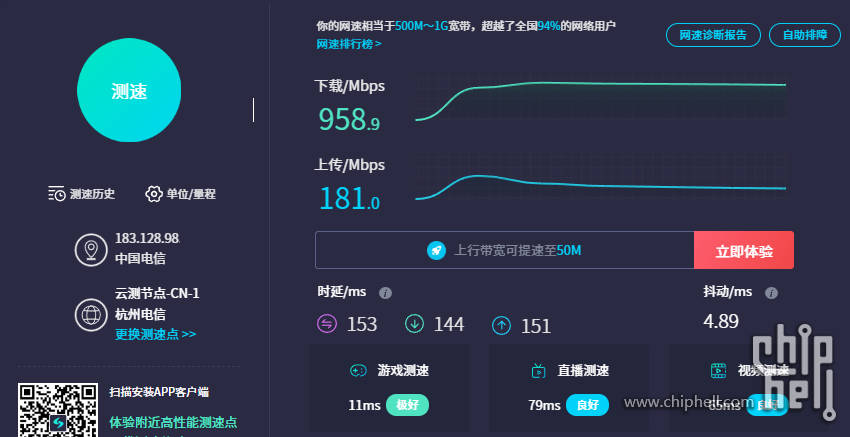The height and width of the screenshot is (437, 850).
Task: Click the red 立即体验 button
Action: click(744, 250)
